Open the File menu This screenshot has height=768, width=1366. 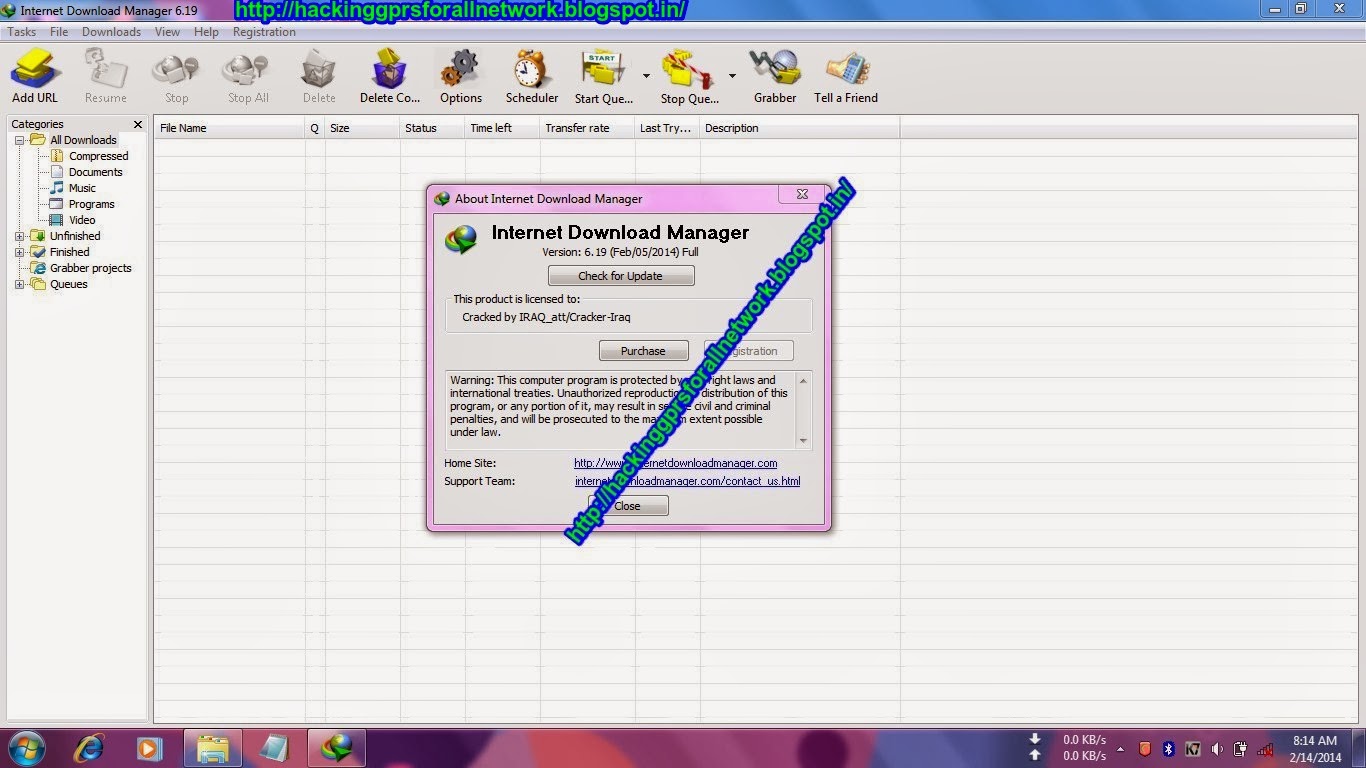(59, 32)
